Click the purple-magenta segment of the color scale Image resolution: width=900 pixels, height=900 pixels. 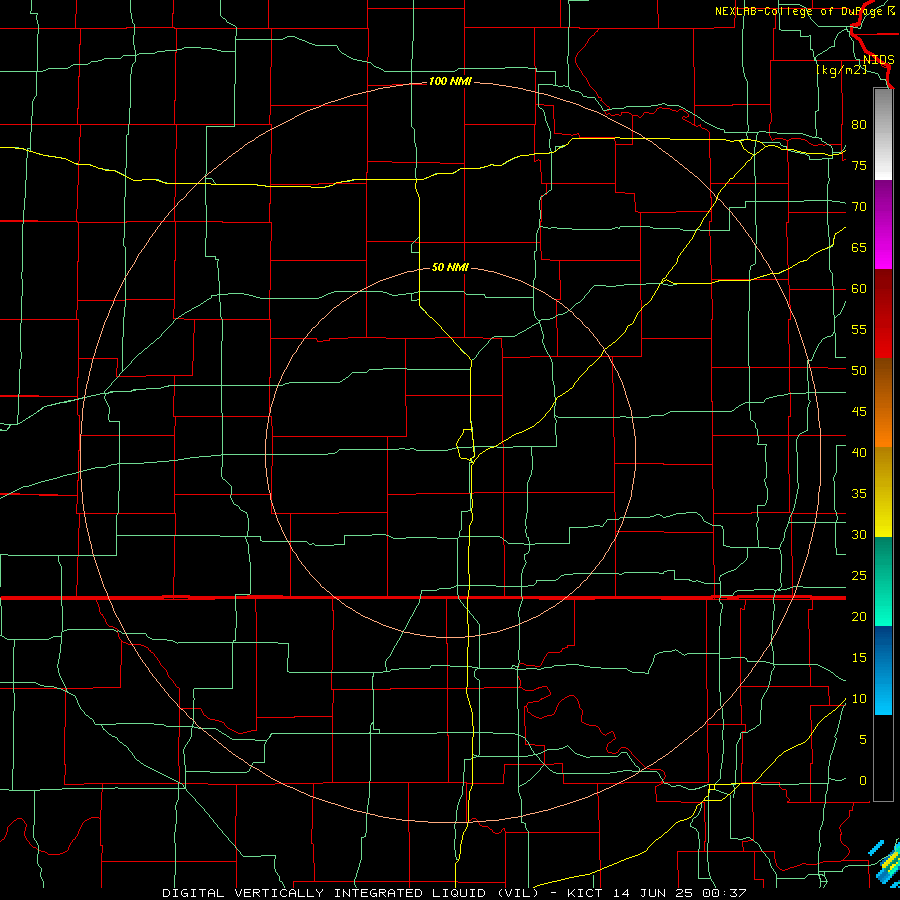[x=883, y=224]
